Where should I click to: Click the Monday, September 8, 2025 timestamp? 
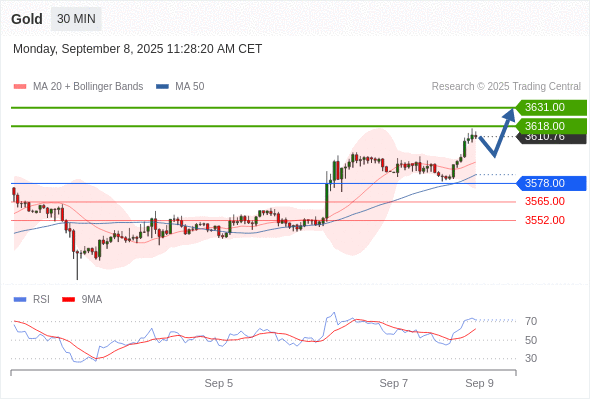pyautogui.click(x=137, y=49)
